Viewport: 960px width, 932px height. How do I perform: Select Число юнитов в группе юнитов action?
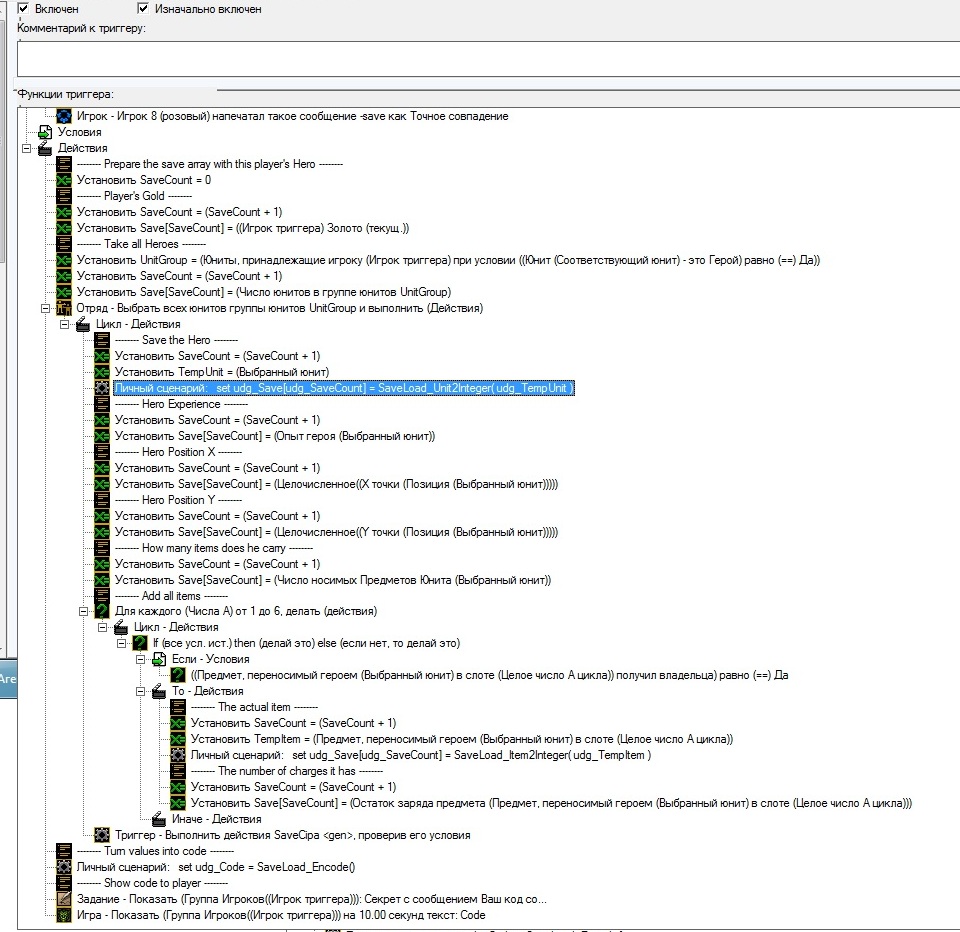pos(264,292)
